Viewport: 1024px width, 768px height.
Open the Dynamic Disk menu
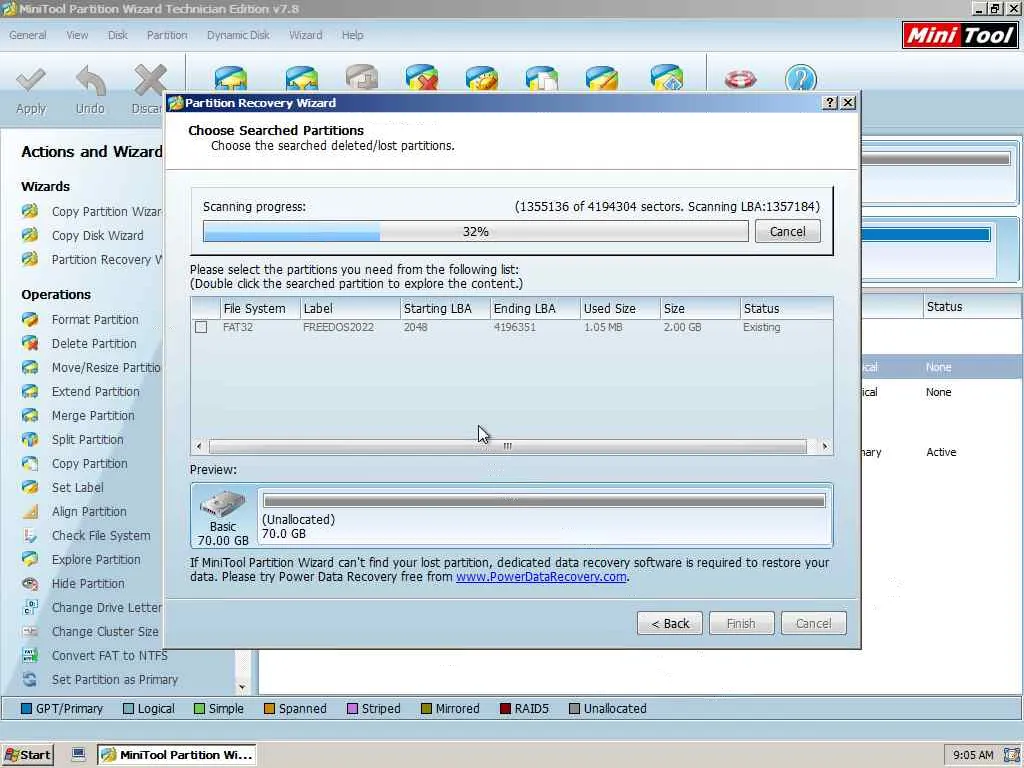coord(238,35)
